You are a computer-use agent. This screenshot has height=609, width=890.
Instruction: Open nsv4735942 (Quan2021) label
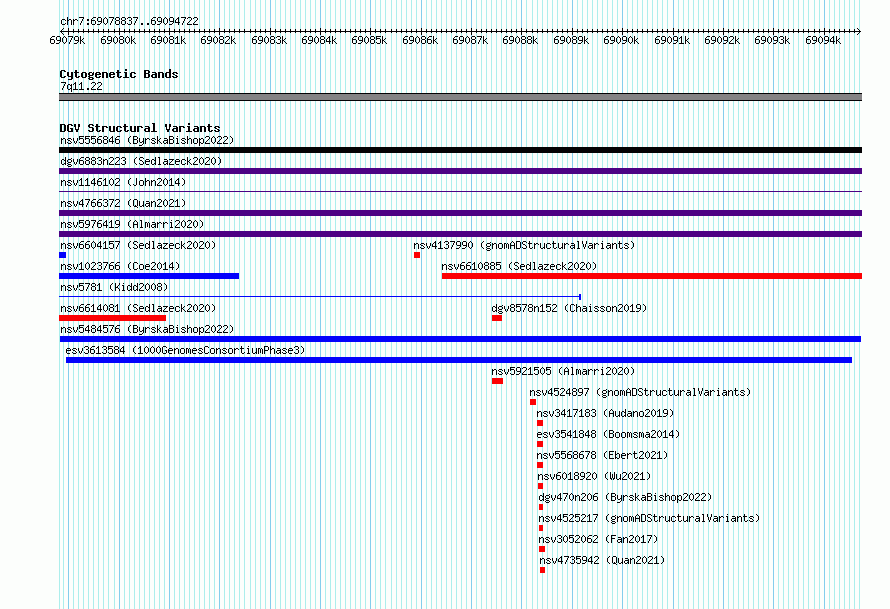point(602,560)
